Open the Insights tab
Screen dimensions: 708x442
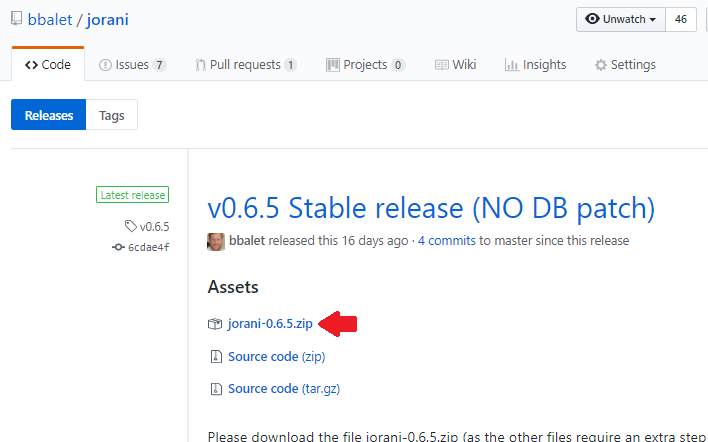click(x=535, y=65)
